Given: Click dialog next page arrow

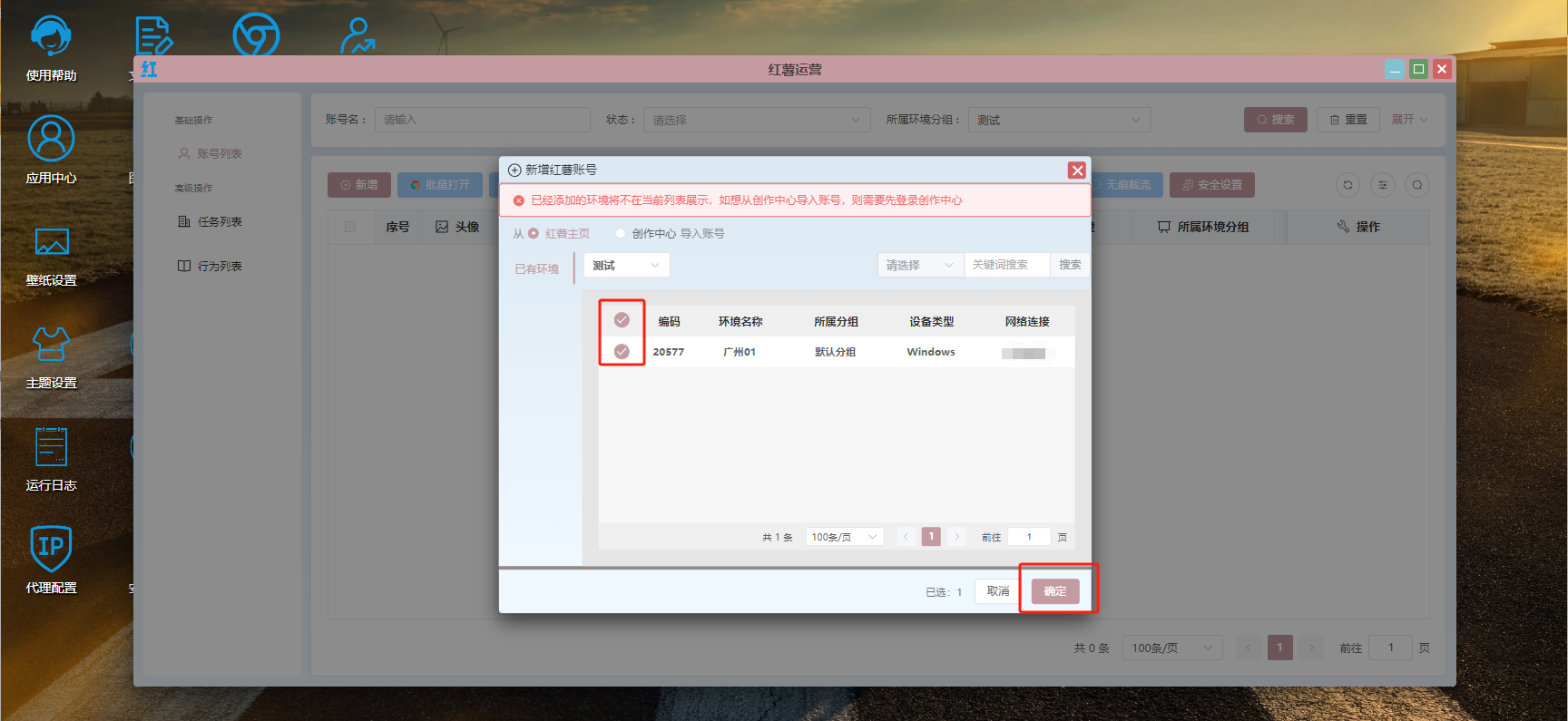Looking at the screenshot, I should (956, 537).
